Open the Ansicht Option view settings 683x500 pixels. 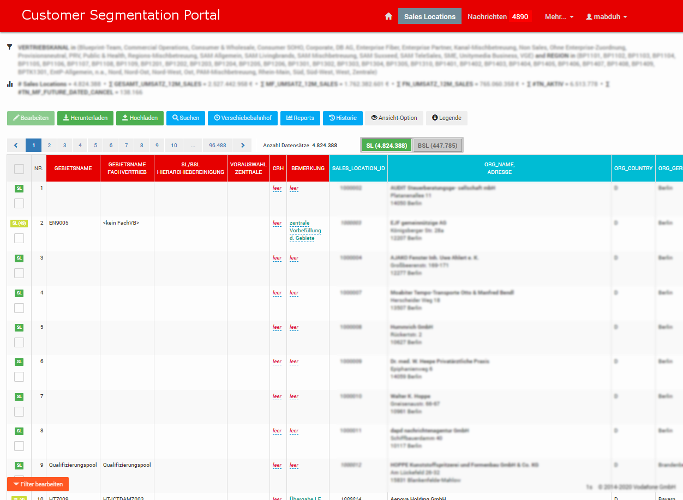pos(394,118)
